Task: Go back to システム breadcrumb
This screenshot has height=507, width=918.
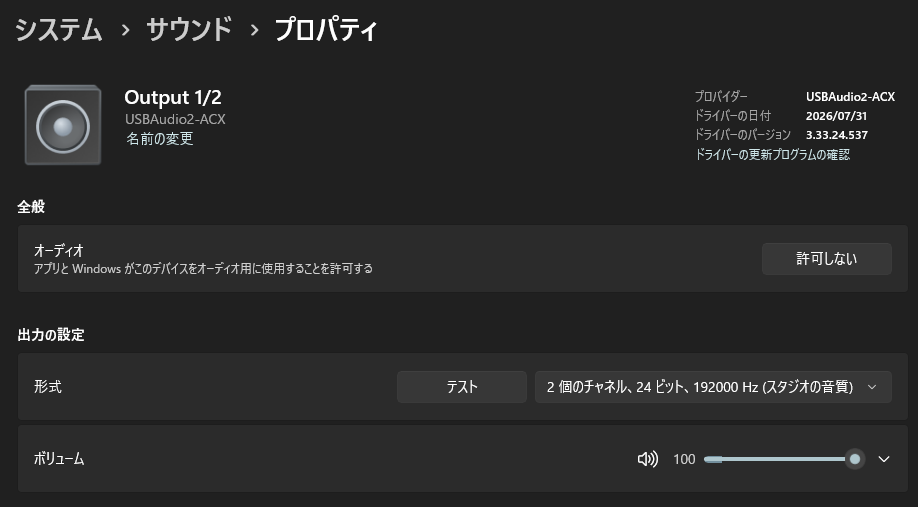Action: 59,29
